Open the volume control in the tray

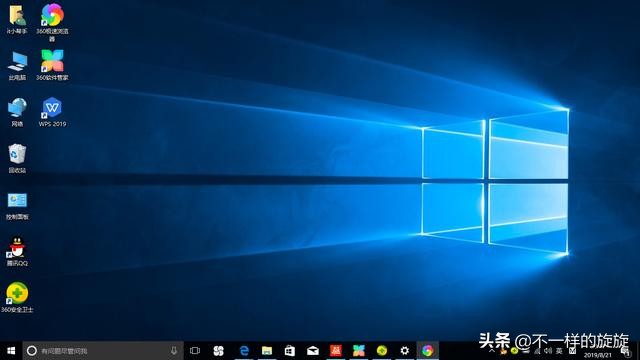[548, 351]
